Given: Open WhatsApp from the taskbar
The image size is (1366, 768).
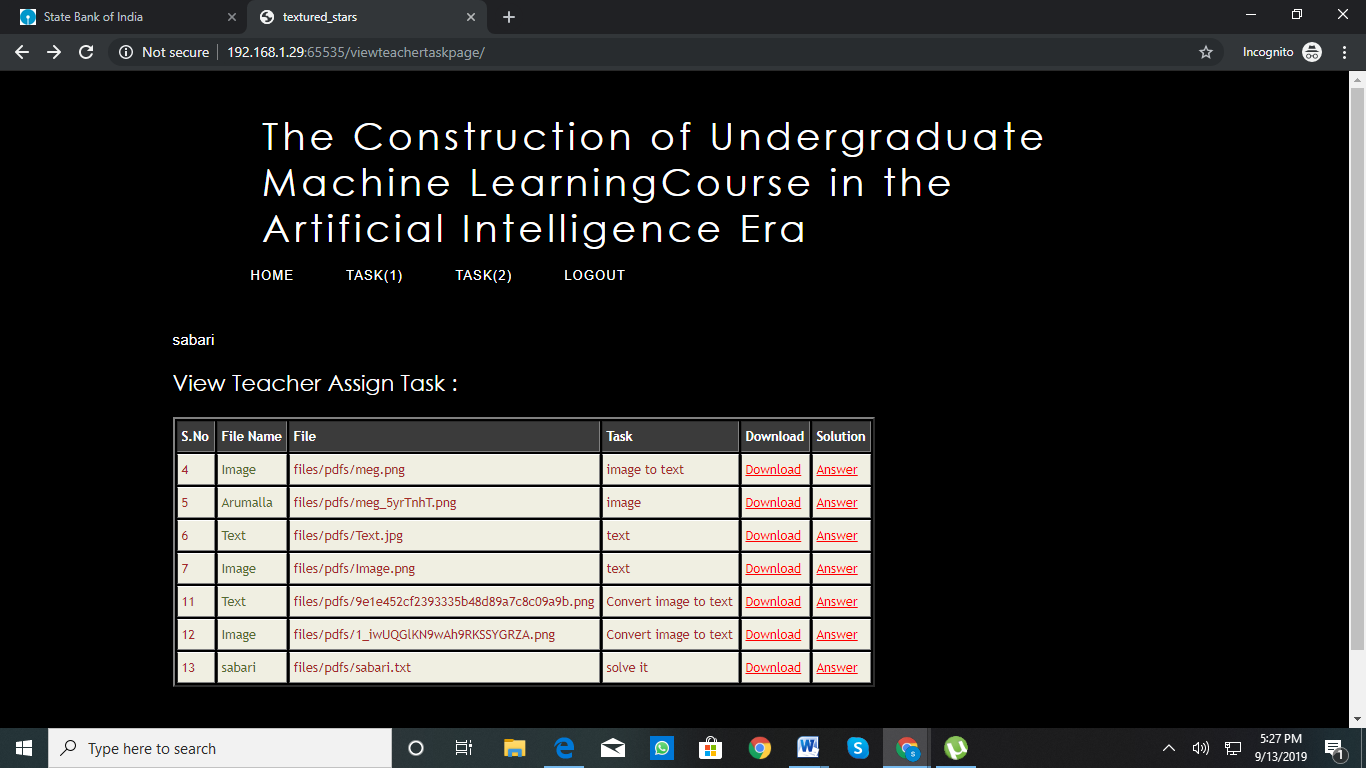Looking at the screenshot, I should point(661,748).
